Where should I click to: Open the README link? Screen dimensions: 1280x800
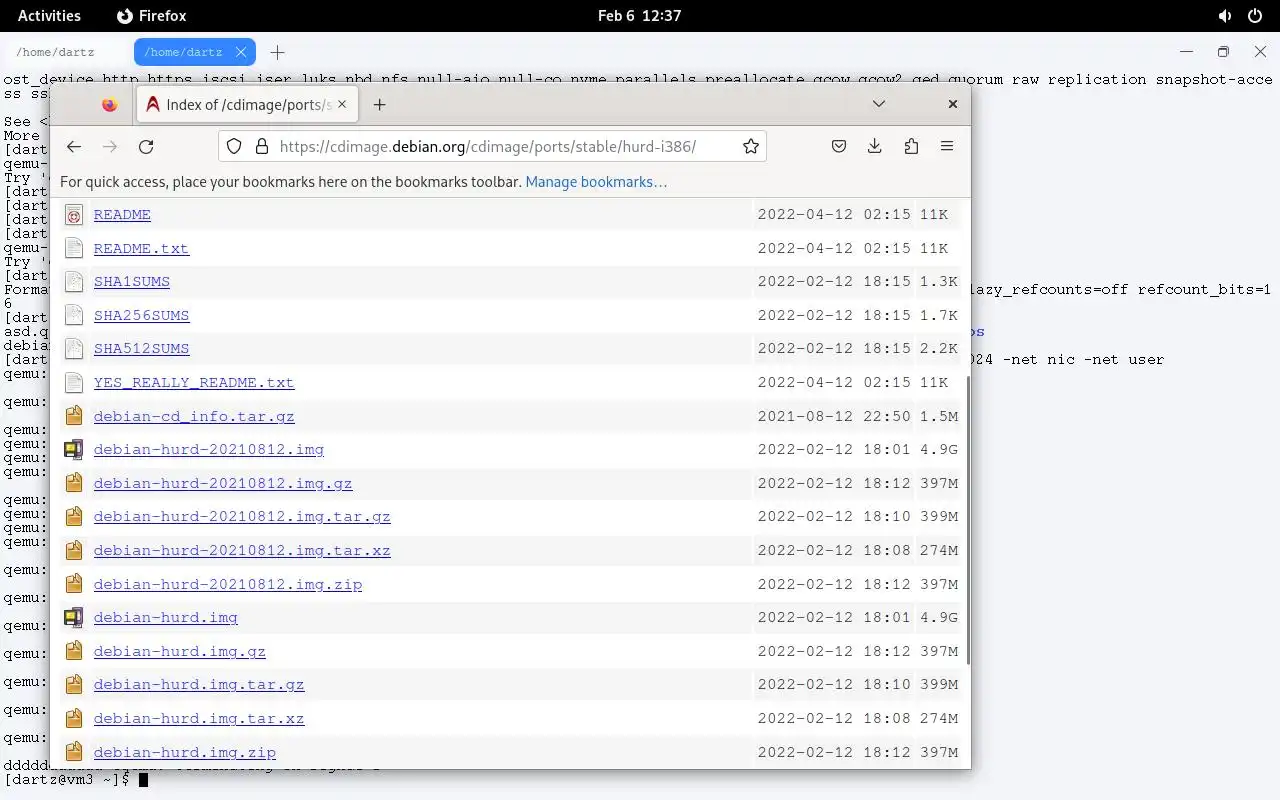[x=122, y=215]
